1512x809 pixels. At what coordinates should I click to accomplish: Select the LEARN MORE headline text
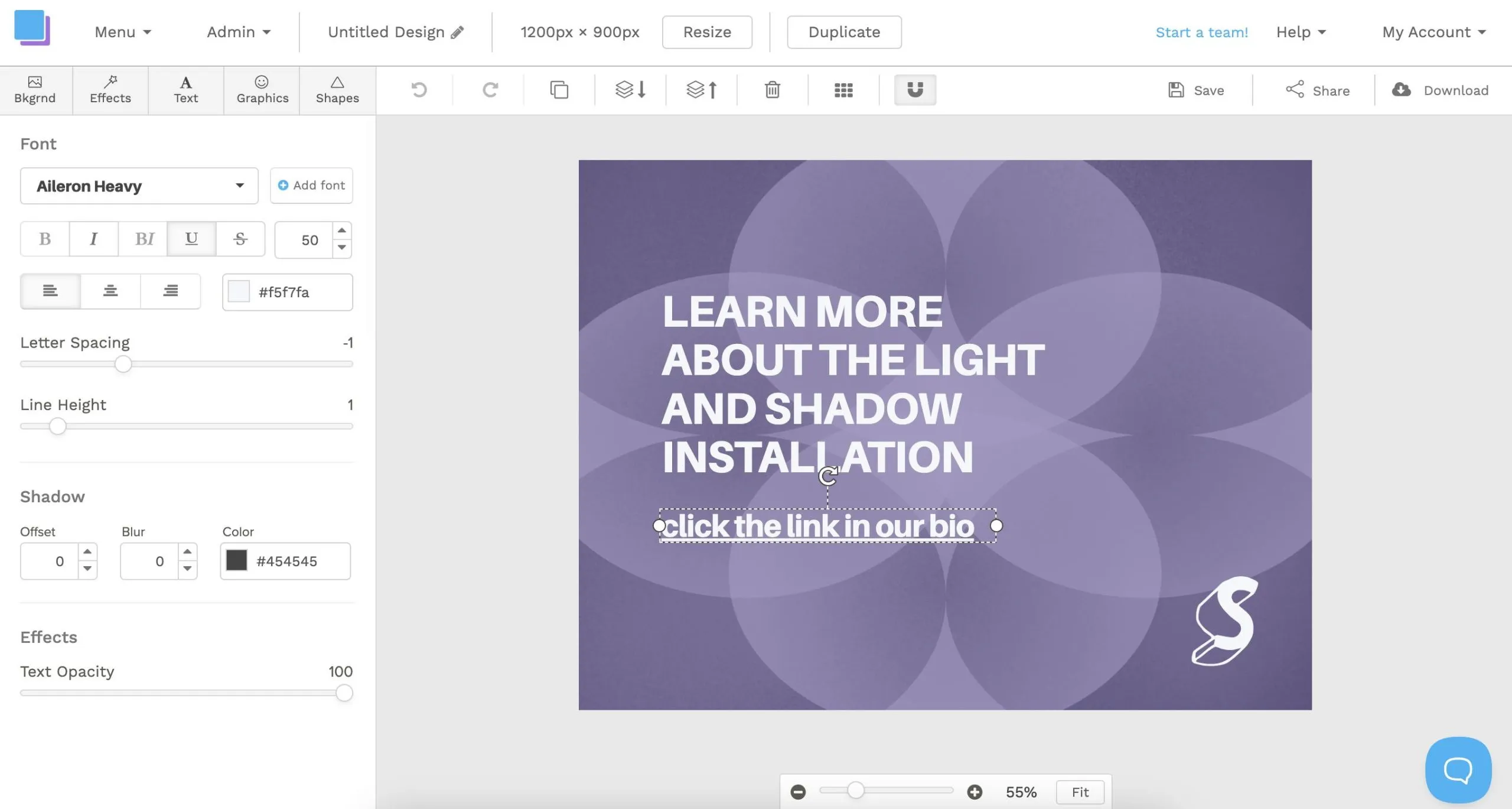pos(853,384)
